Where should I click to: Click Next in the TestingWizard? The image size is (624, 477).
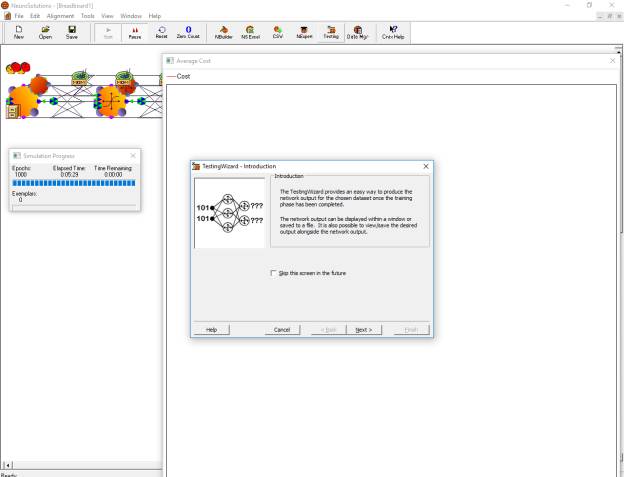coord(363,329)
